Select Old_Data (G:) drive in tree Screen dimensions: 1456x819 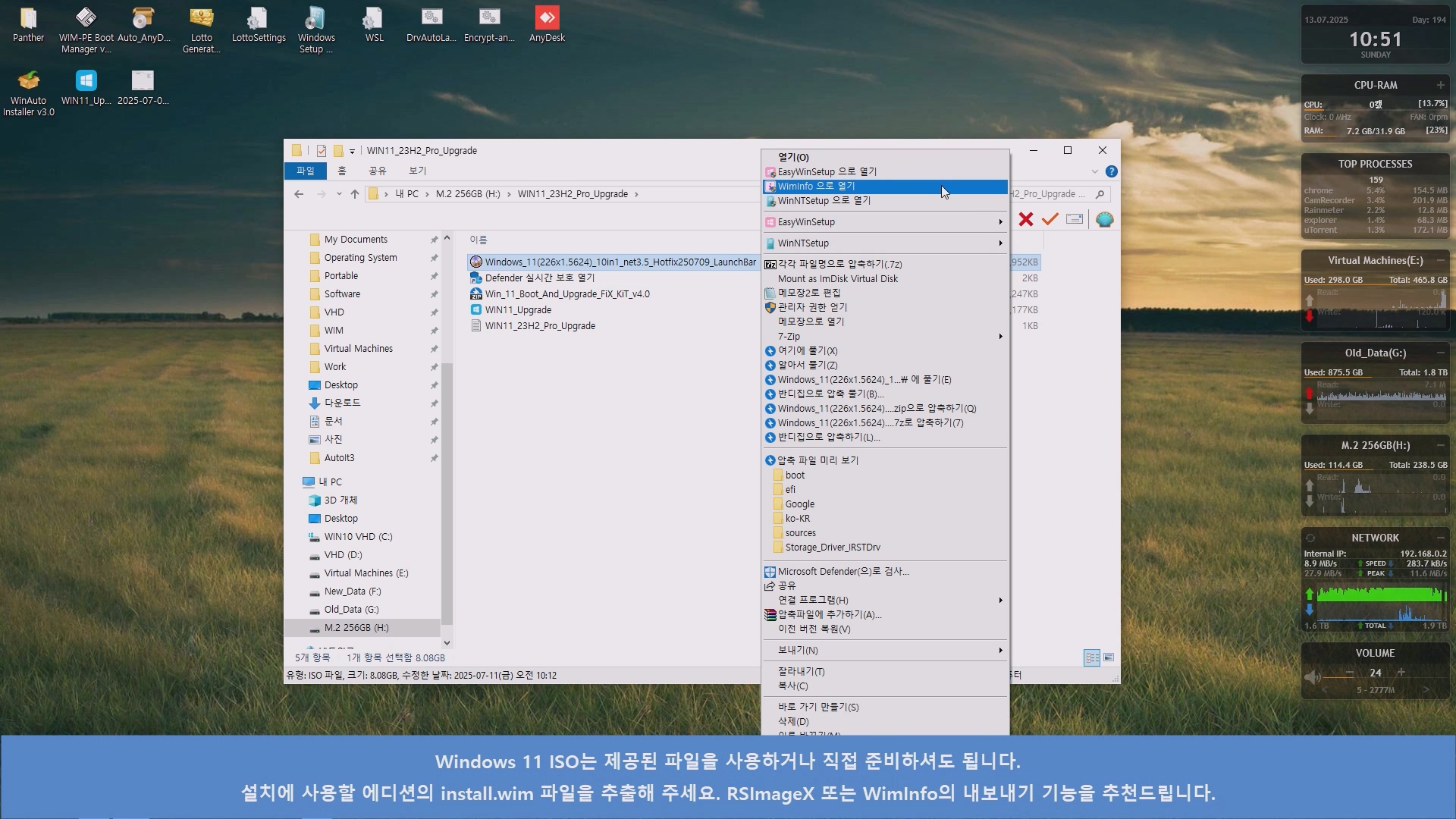(351, 610)
